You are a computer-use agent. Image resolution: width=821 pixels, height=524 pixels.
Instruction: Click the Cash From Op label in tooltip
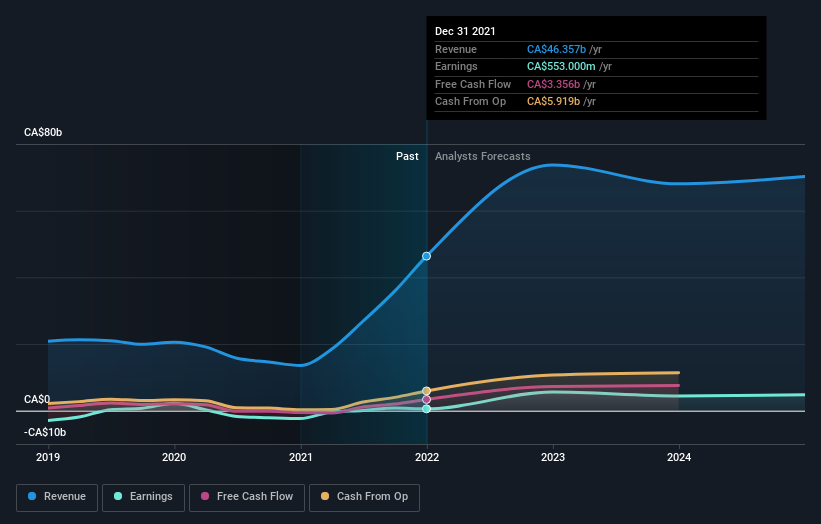(470, 102)
